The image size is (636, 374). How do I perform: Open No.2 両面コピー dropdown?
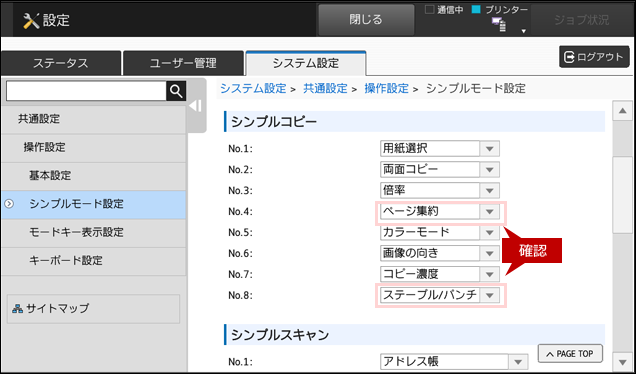(440, 170)
